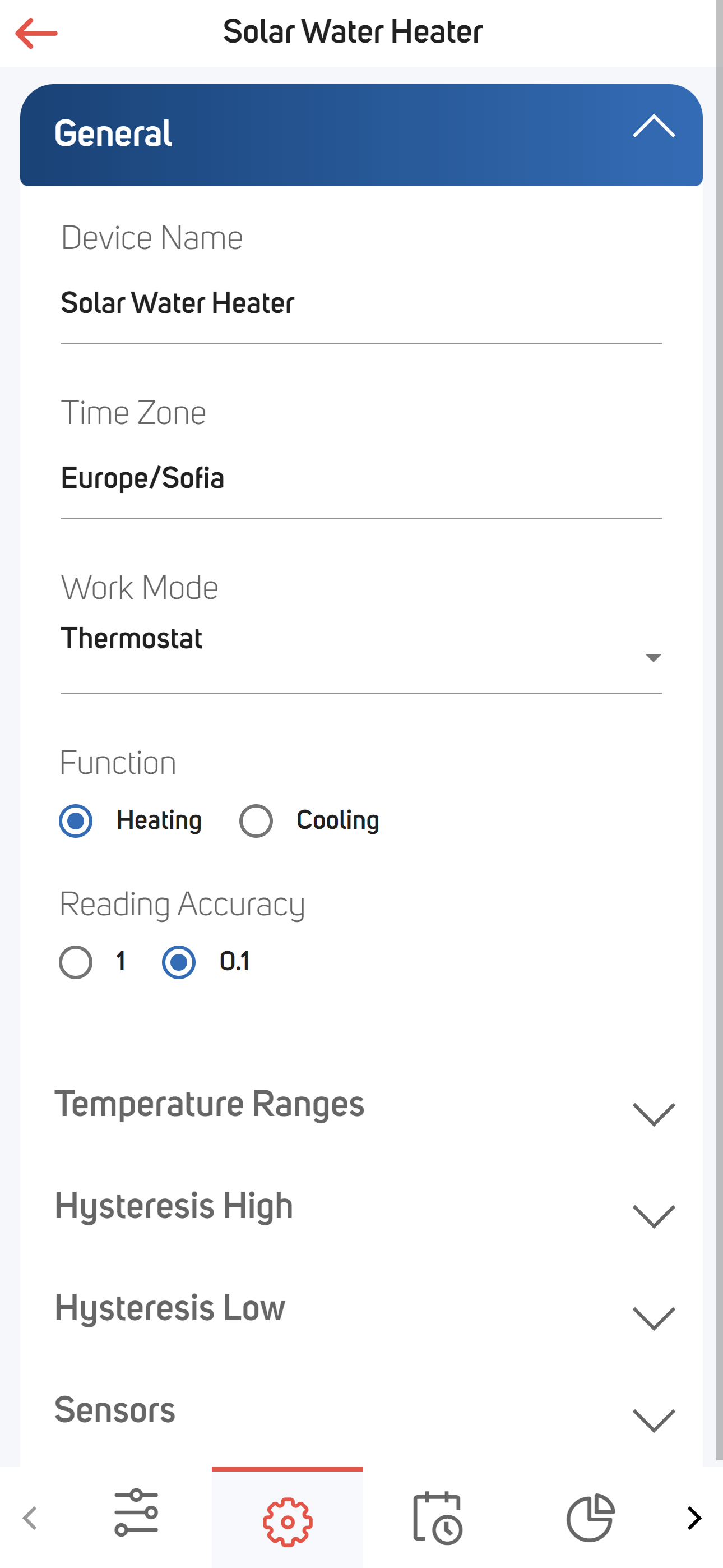The image size is (723, 1568).
Task: Click the vertical scrollbar on the right
Action: coord(719,730)
